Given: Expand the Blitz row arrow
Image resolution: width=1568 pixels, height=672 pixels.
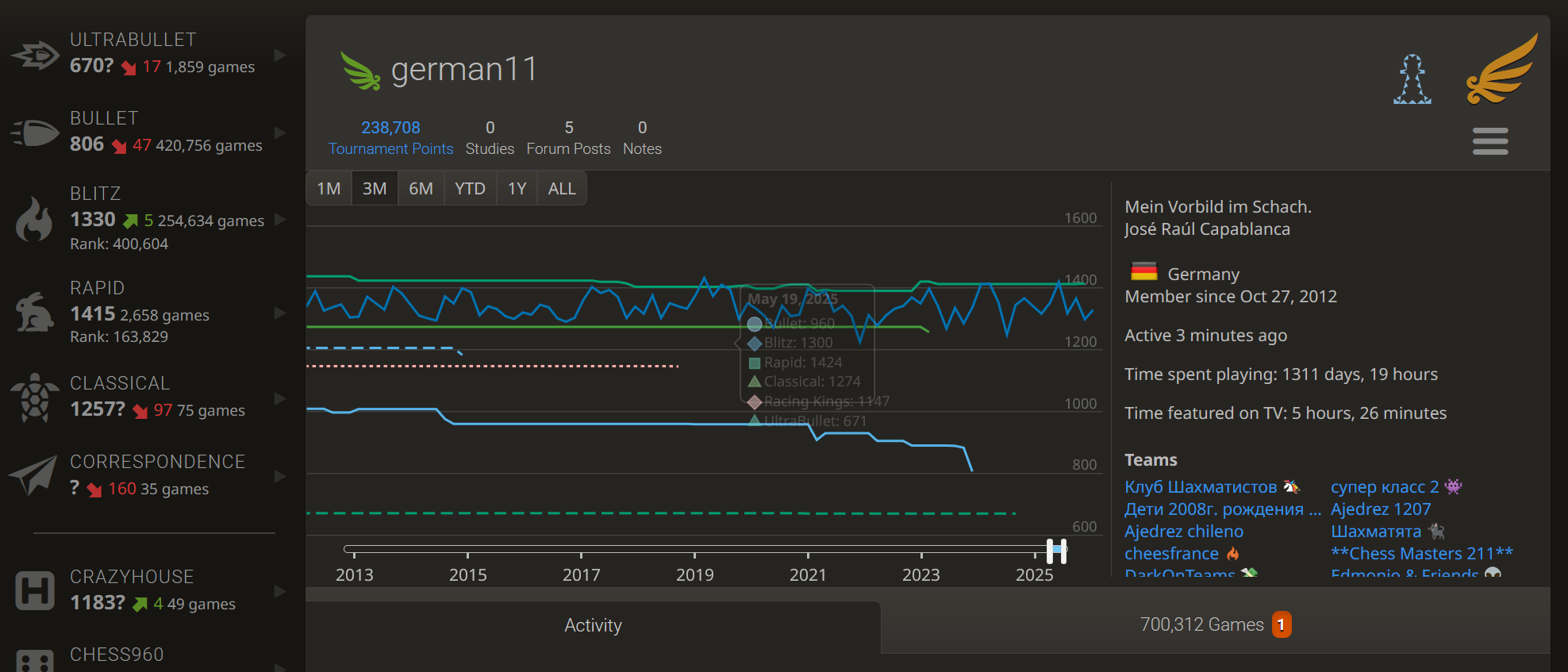Looking at the screenshot, I should coord(279,219).
